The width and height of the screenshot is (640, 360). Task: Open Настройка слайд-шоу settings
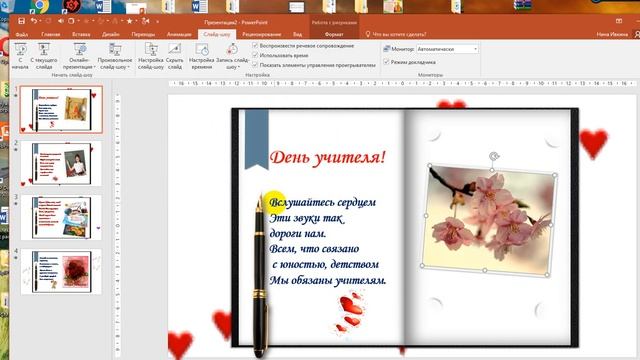(x=151, y=56)
